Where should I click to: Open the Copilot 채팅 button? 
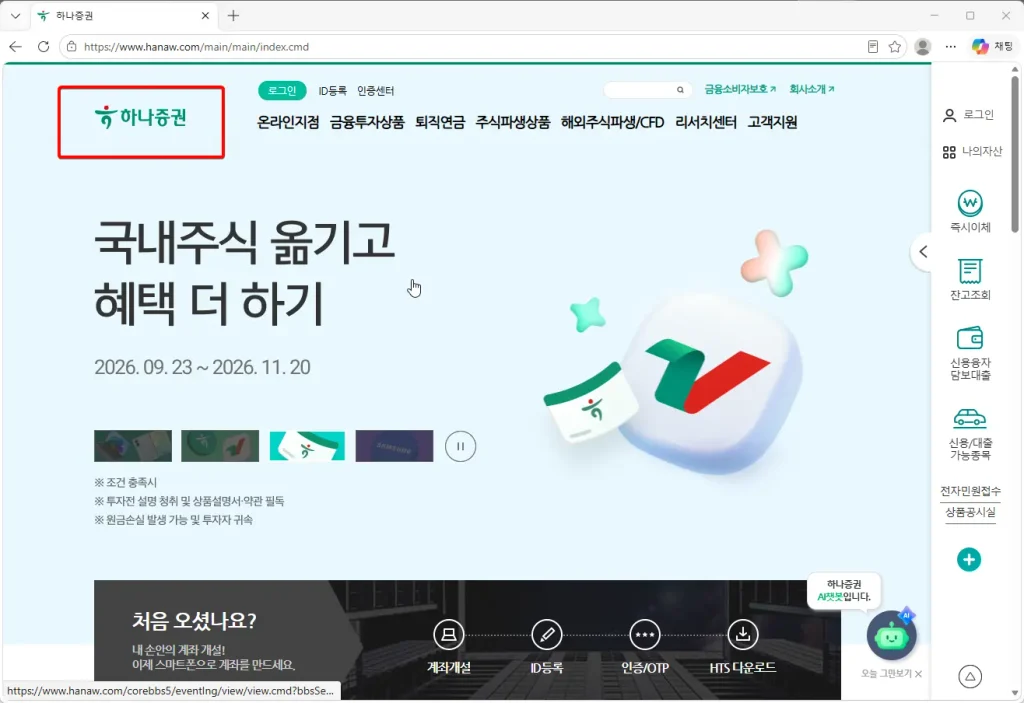pos(992,46)
